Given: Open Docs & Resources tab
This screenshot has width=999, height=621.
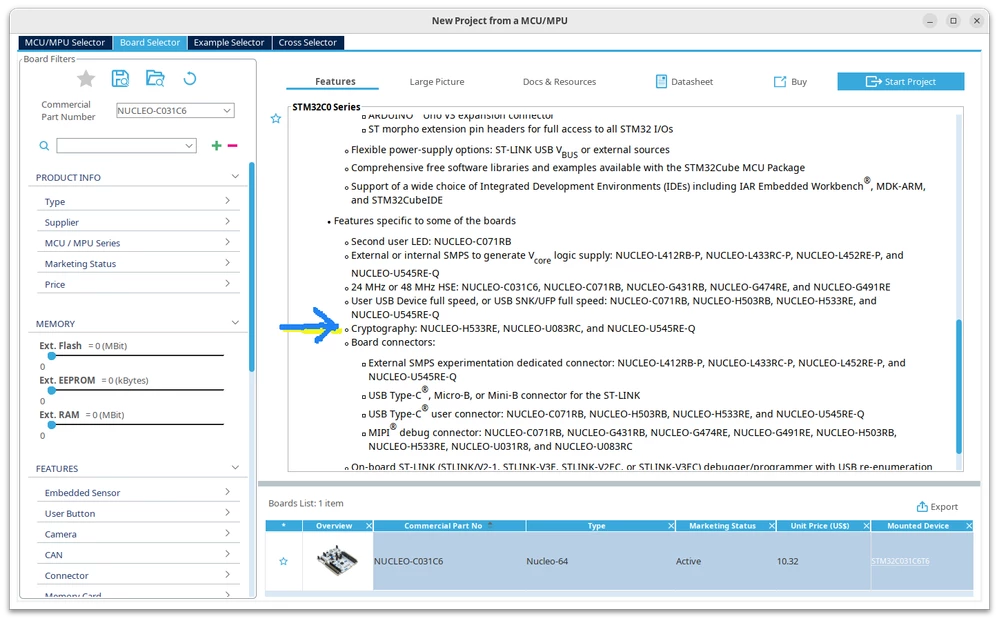Looking at the screenshot, I should [559, 82].
